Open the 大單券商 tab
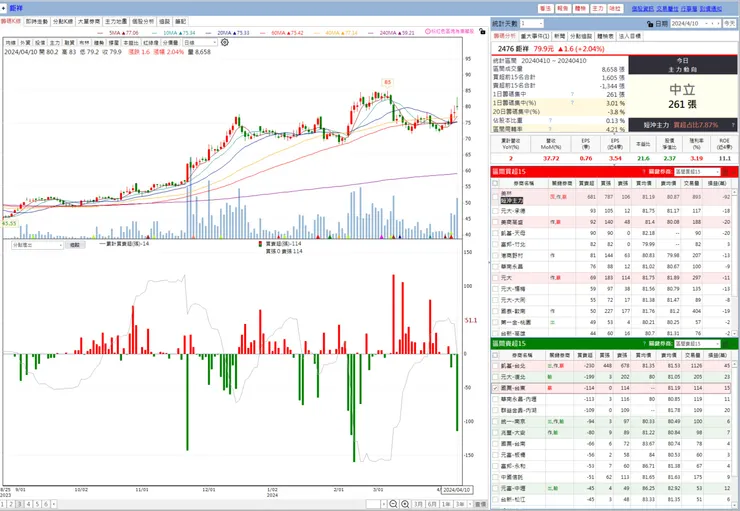Image resolution: width=740 pixels, height=511 pixels. (89, 22)
